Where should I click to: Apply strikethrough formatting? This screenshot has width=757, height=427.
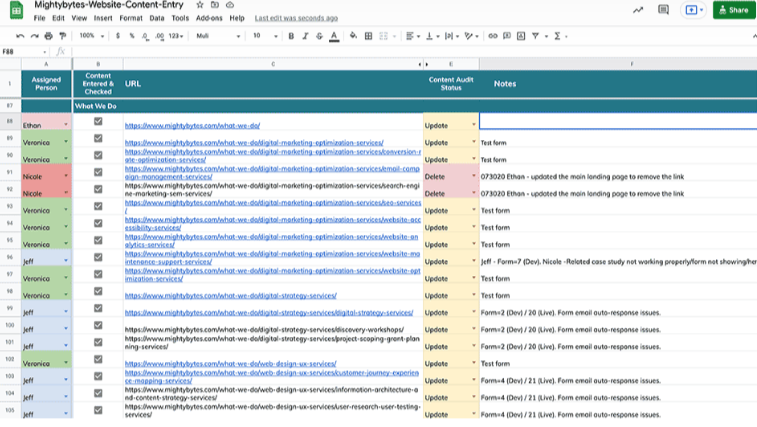click(319, 36)
